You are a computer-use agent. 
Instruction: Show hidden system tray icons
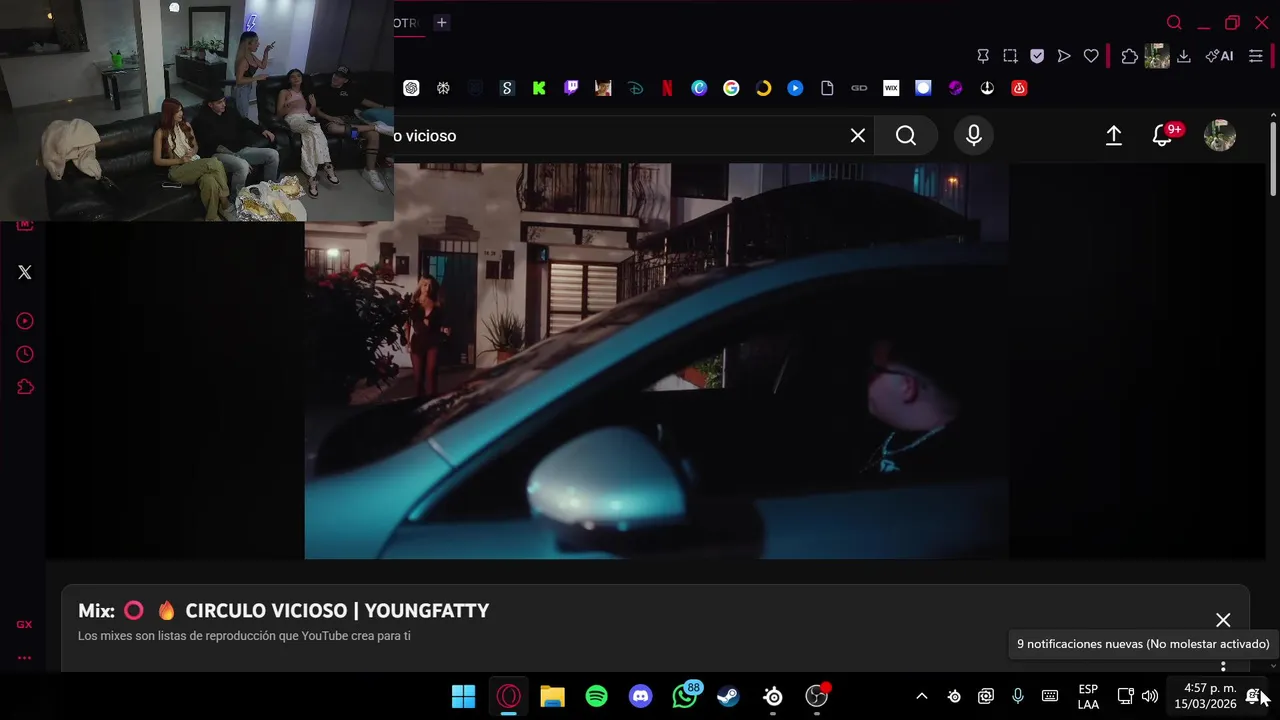(922, 696)
